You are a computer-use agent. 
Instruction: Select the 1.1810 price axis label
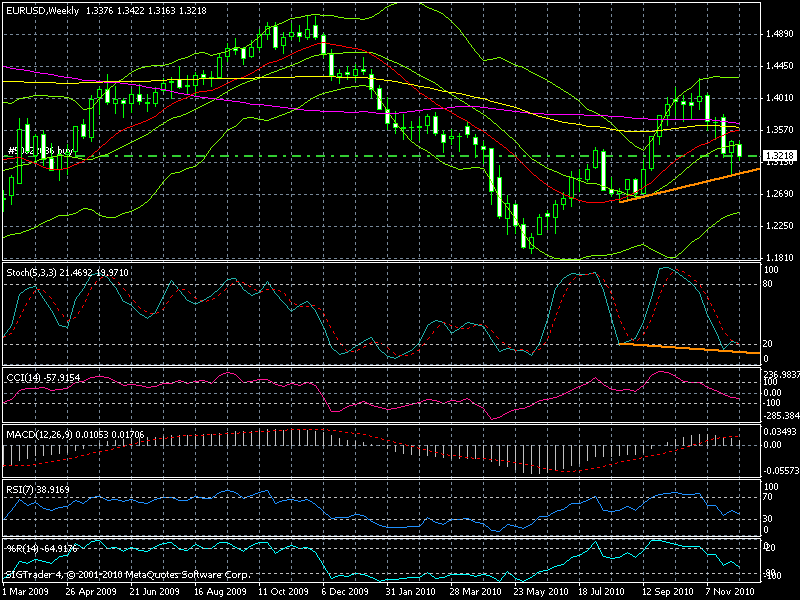click(x=780, y=258)
